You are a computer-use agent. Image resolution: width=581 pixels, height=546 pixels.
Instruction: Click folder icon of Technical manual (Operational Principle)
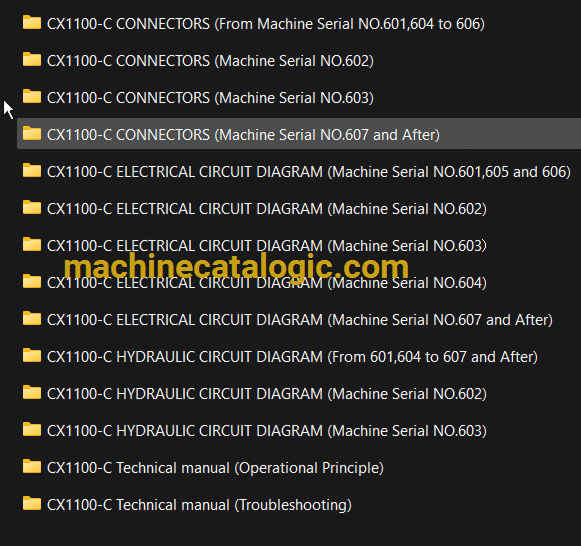32,466
